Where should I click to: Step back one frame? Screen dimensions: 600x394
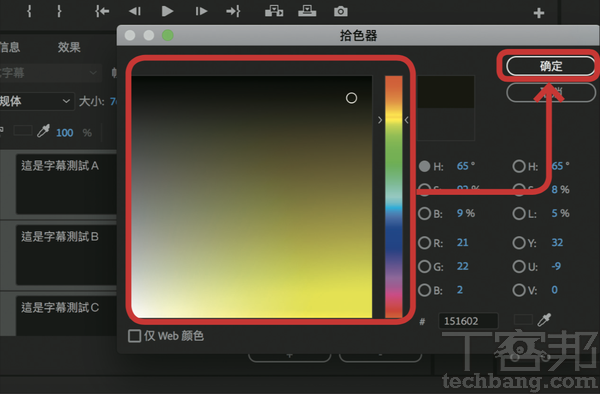pos(135,11)
